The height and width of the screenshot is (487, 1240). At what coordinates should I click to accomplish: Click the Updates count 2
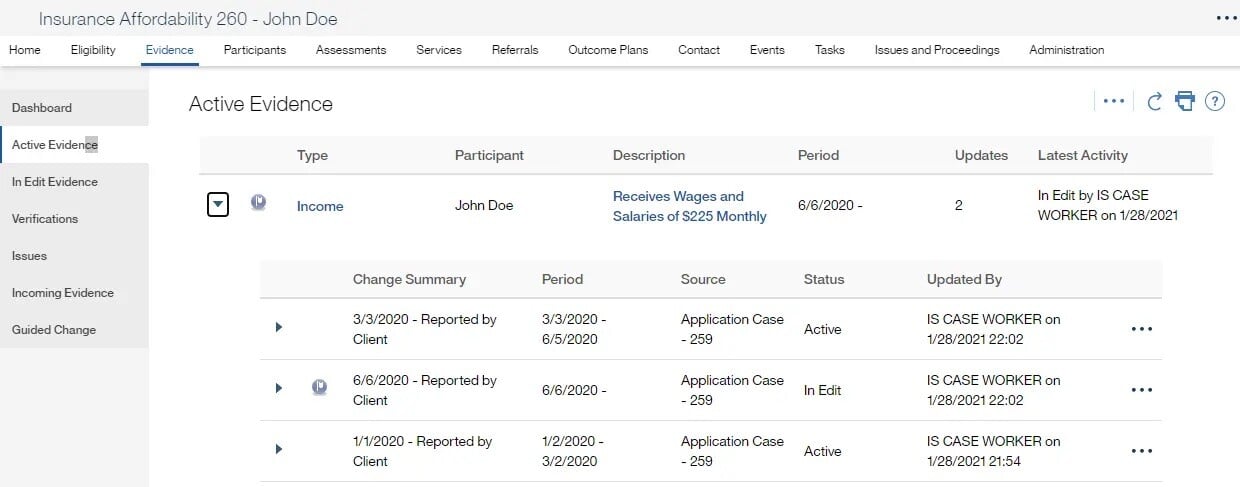click(x=959, y=206)
